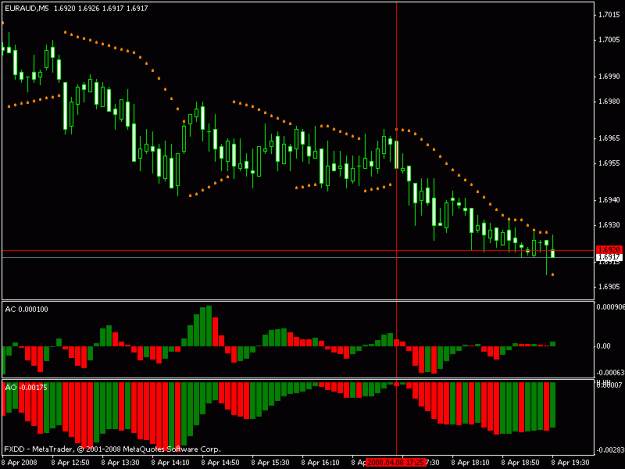Click the -0.00063 AC scale value
Image resolution: width=625 pixels, height=469 pixels.
coord(610,373)
